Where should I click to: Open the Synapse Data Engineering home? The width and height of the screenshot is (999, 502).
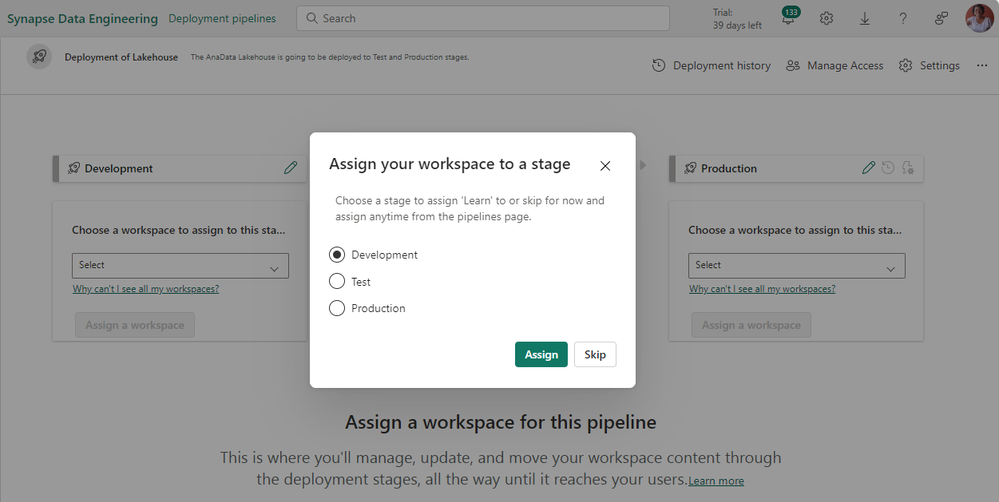pyautogui.click(x=82, y=18)
